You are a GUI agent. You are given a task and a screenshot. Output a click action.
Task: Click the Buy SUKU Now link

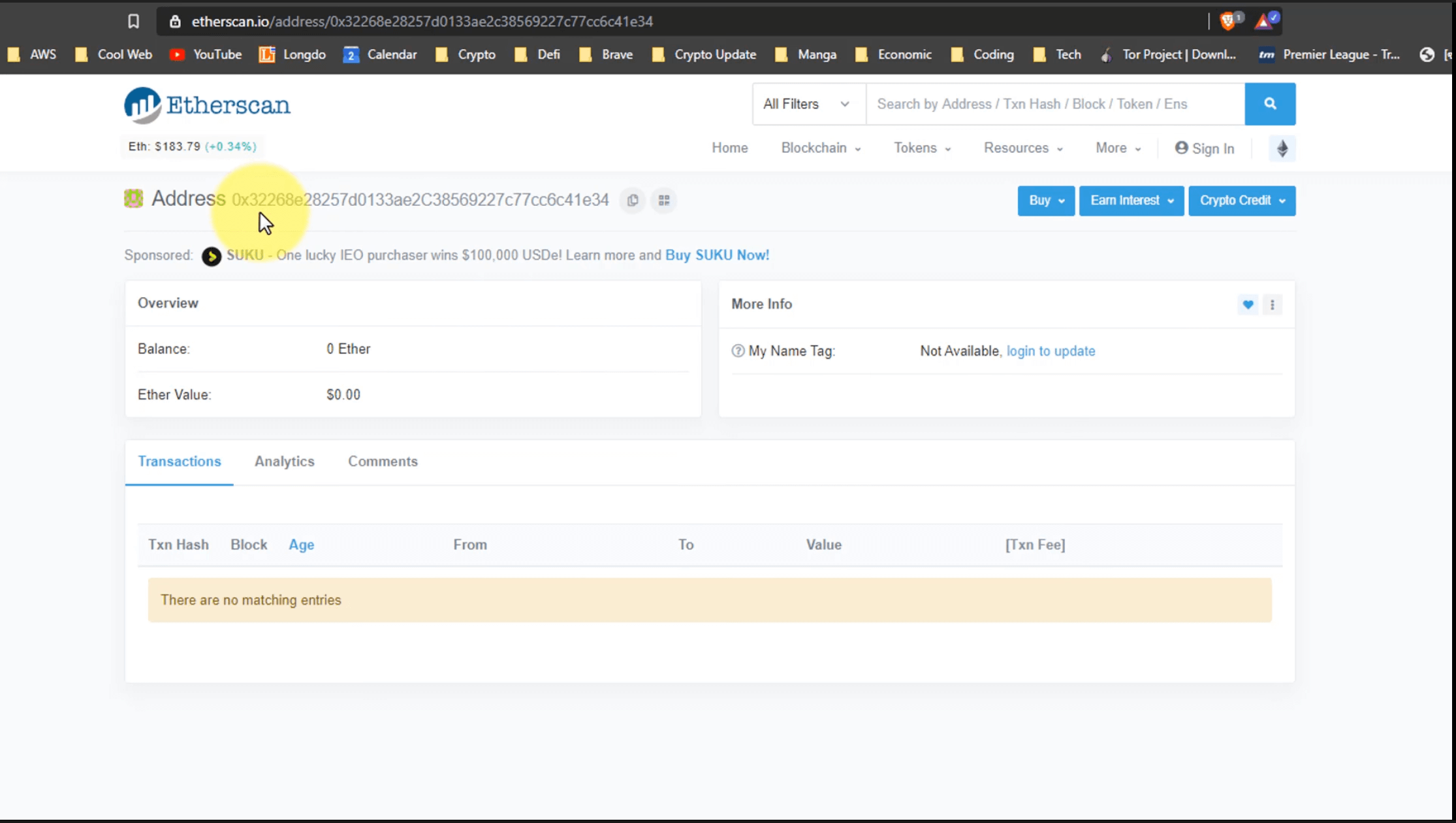(x=717, y=255)
